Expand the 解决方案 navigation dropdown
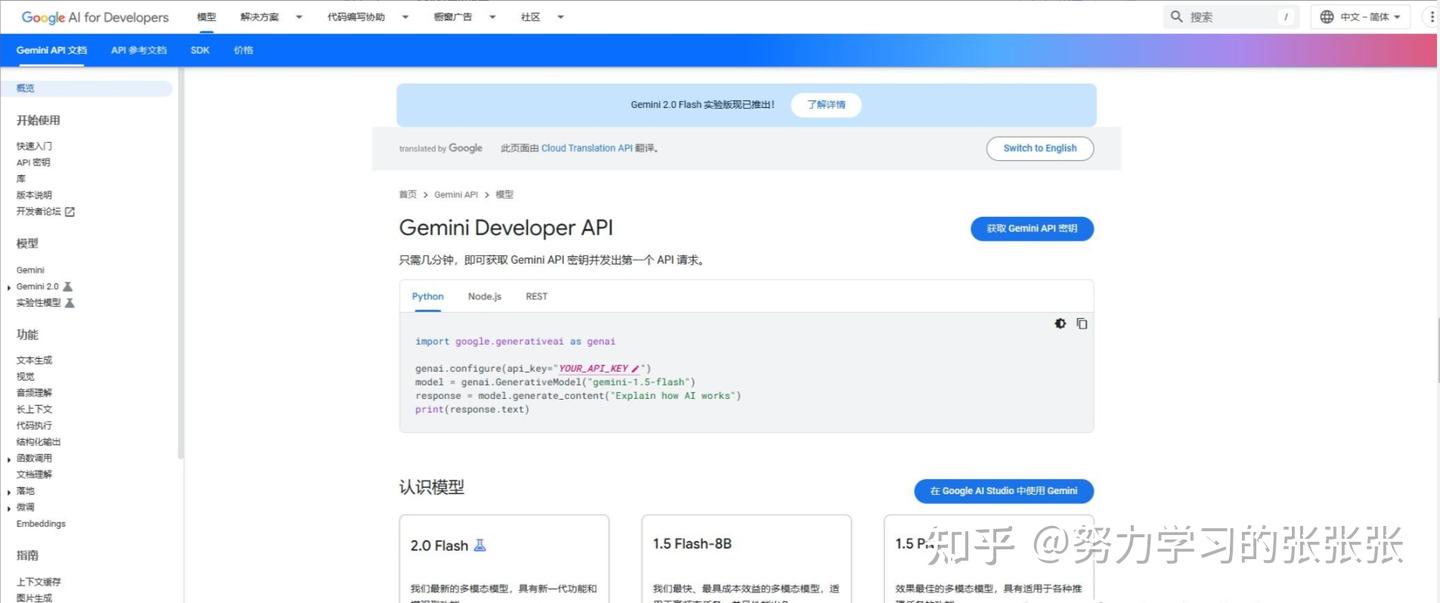The image size is (1440, 603). pos(298,16)
